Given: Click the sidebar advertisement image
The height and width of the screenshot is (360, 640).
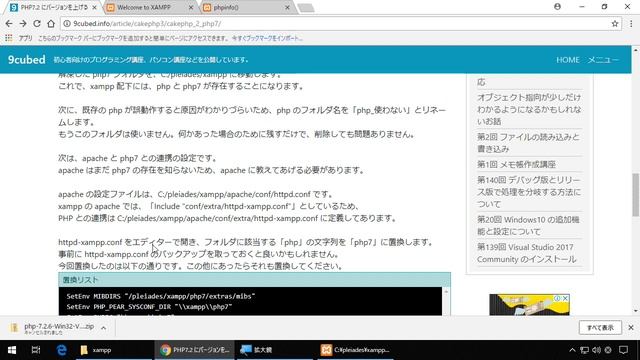Looking at the screenshot, I should coord(529,305).
